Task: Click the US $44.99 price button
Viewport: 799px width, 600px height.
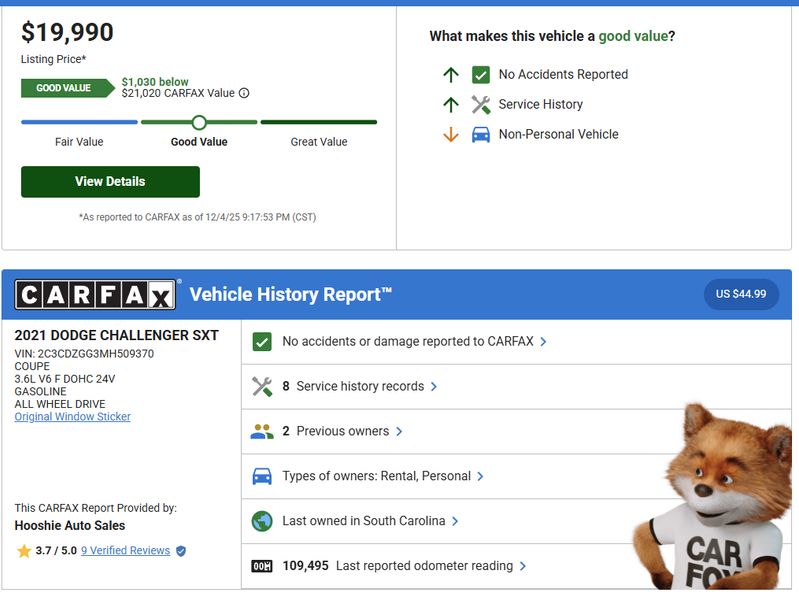Action: tap(741, 294)
